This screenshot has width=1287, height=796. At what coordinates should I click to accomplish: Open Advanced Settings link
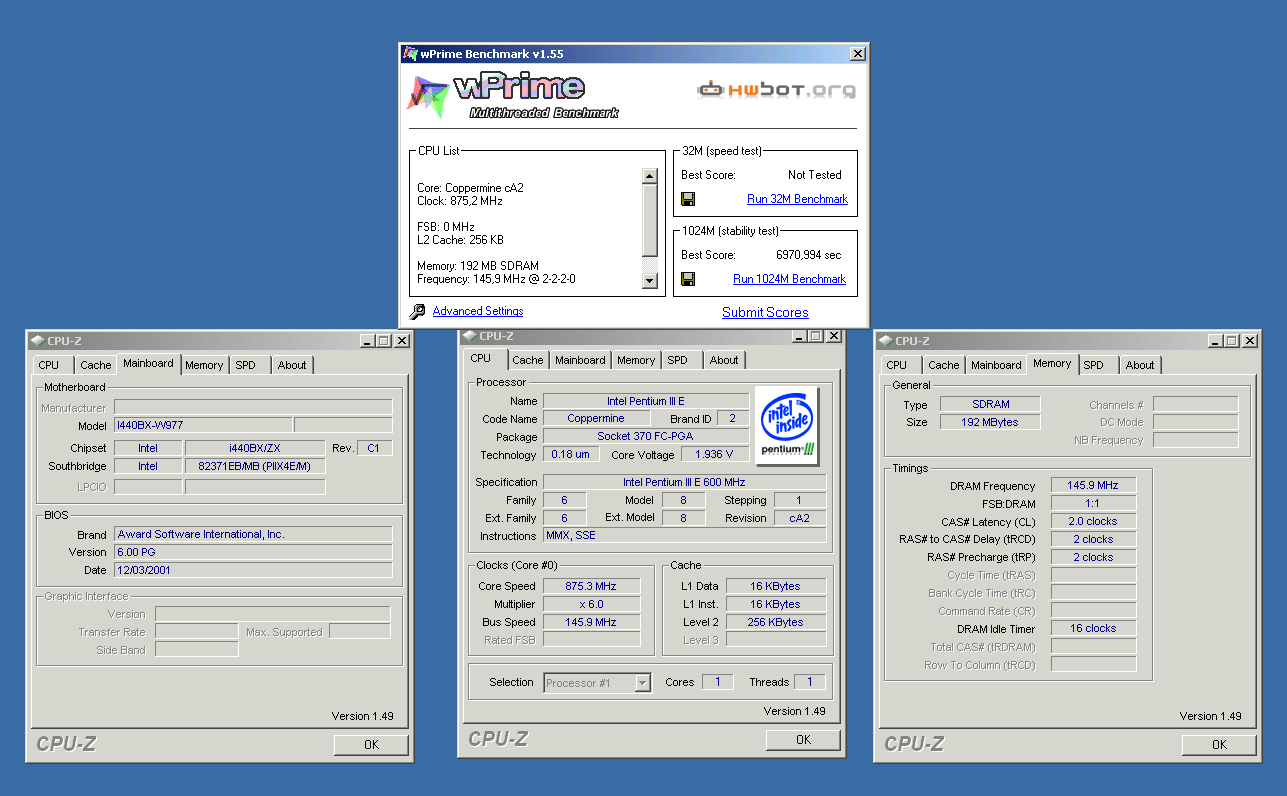click(478, 311)
